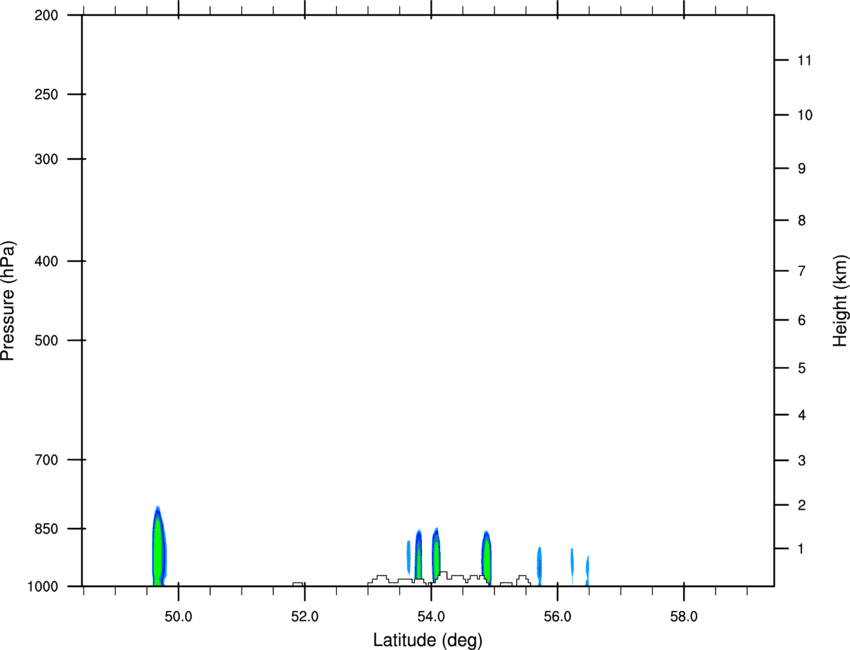Viewport: 850px width, 650px height.
Task: Click the 300 pressure tick label
Action: [46, 159]
